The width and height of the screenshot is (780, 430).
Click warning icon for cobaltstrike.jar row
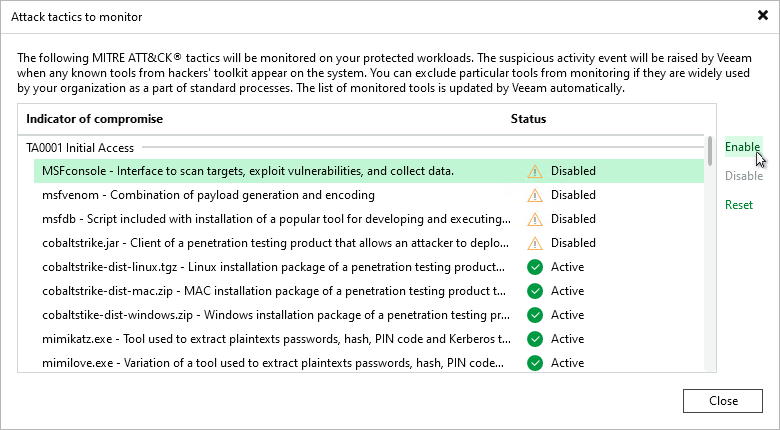click(x=535, y=243)
